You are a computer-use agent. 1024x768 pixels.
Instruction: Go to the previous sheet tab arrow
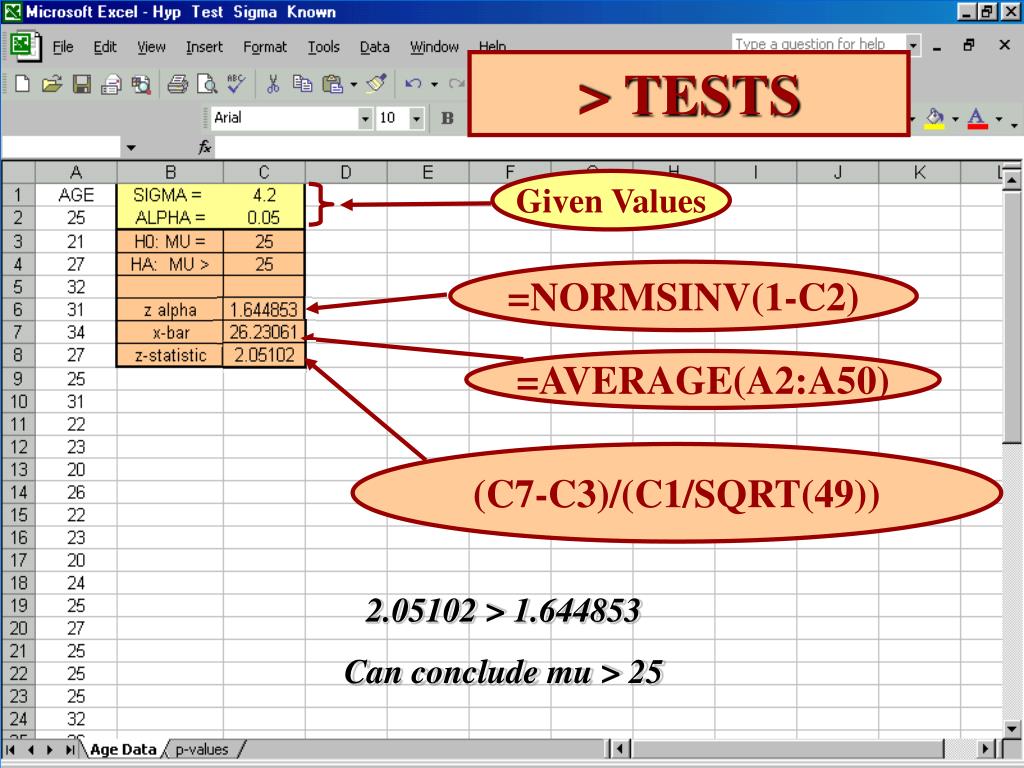pos(31,749)
